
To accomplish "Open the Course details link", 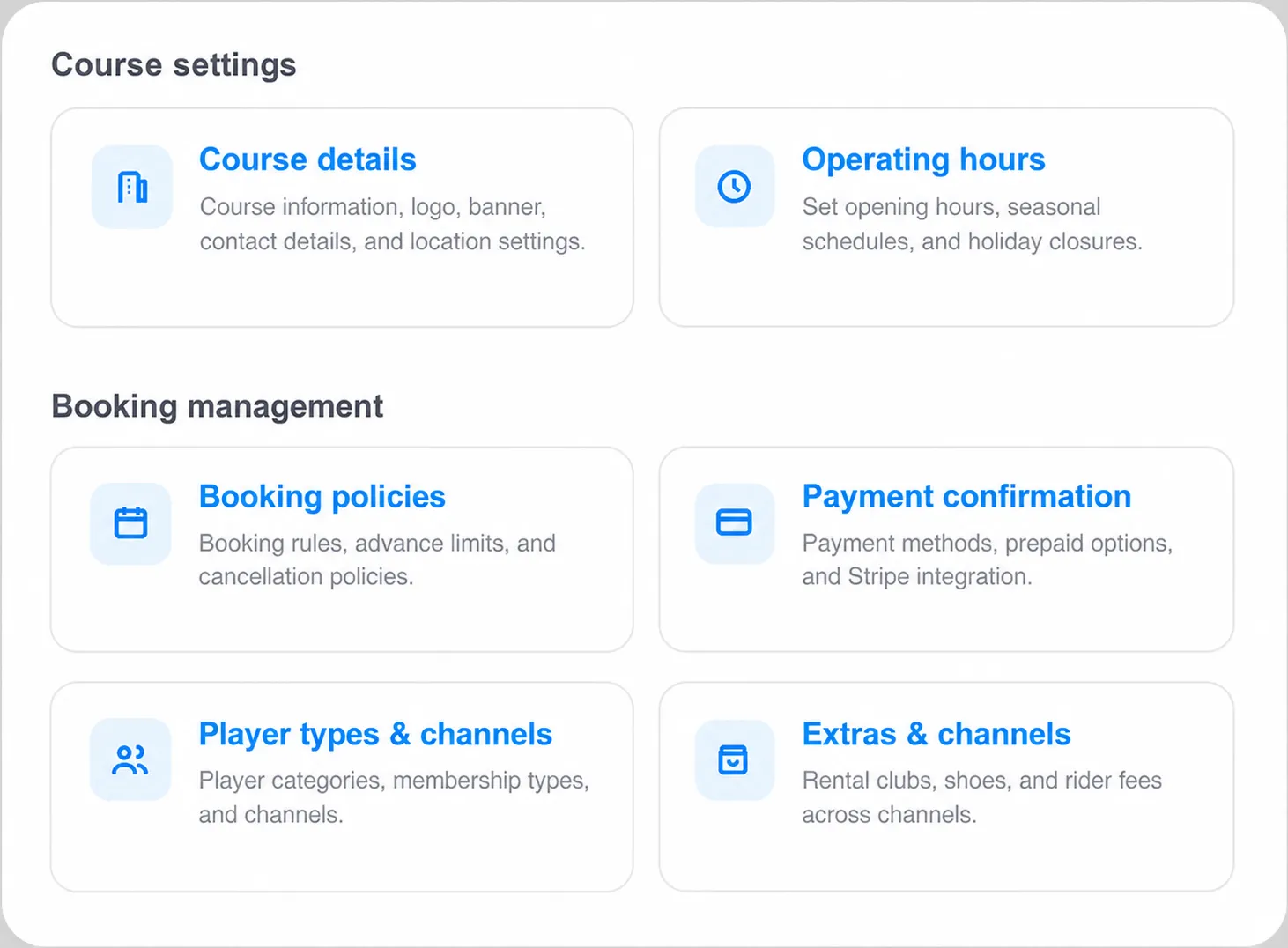I will click(307, 159).
